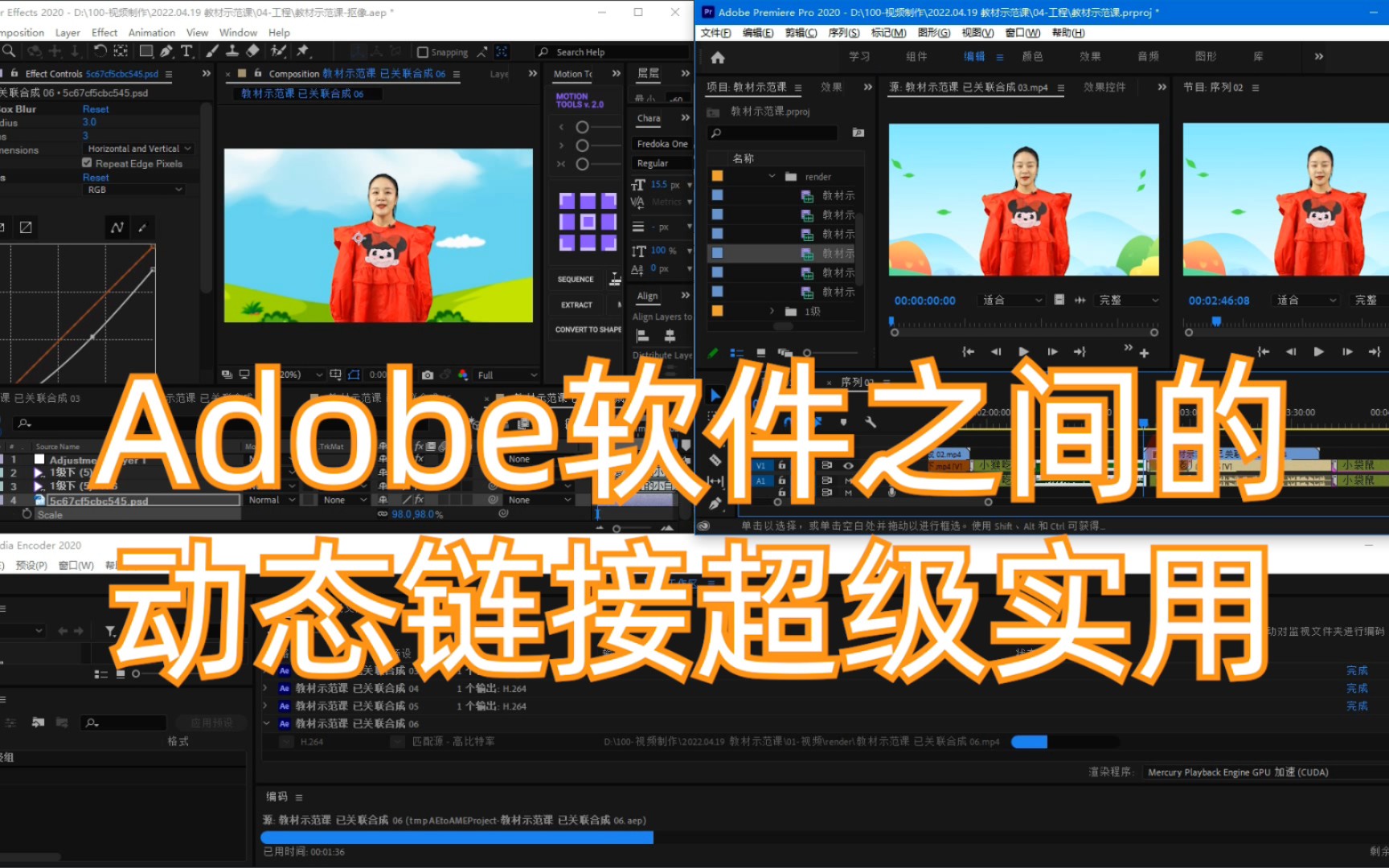Click the pencil draw icon in AE curves
The width and height of the screenshot is (1389, 868).
pyautogui.click(x=142, y=227)
